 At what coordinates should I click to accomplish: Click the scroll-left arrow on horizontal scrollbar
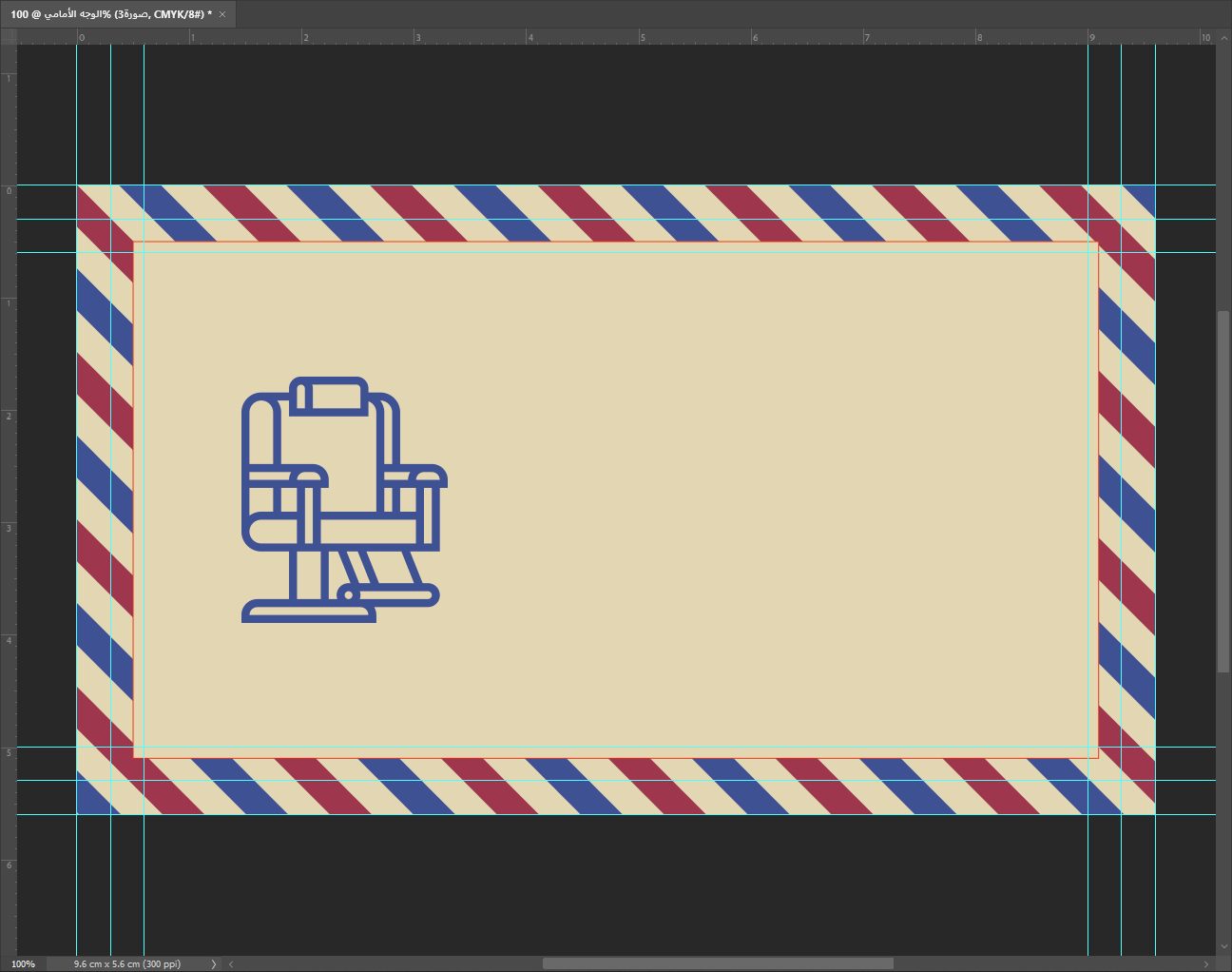[x=231, y=963]
